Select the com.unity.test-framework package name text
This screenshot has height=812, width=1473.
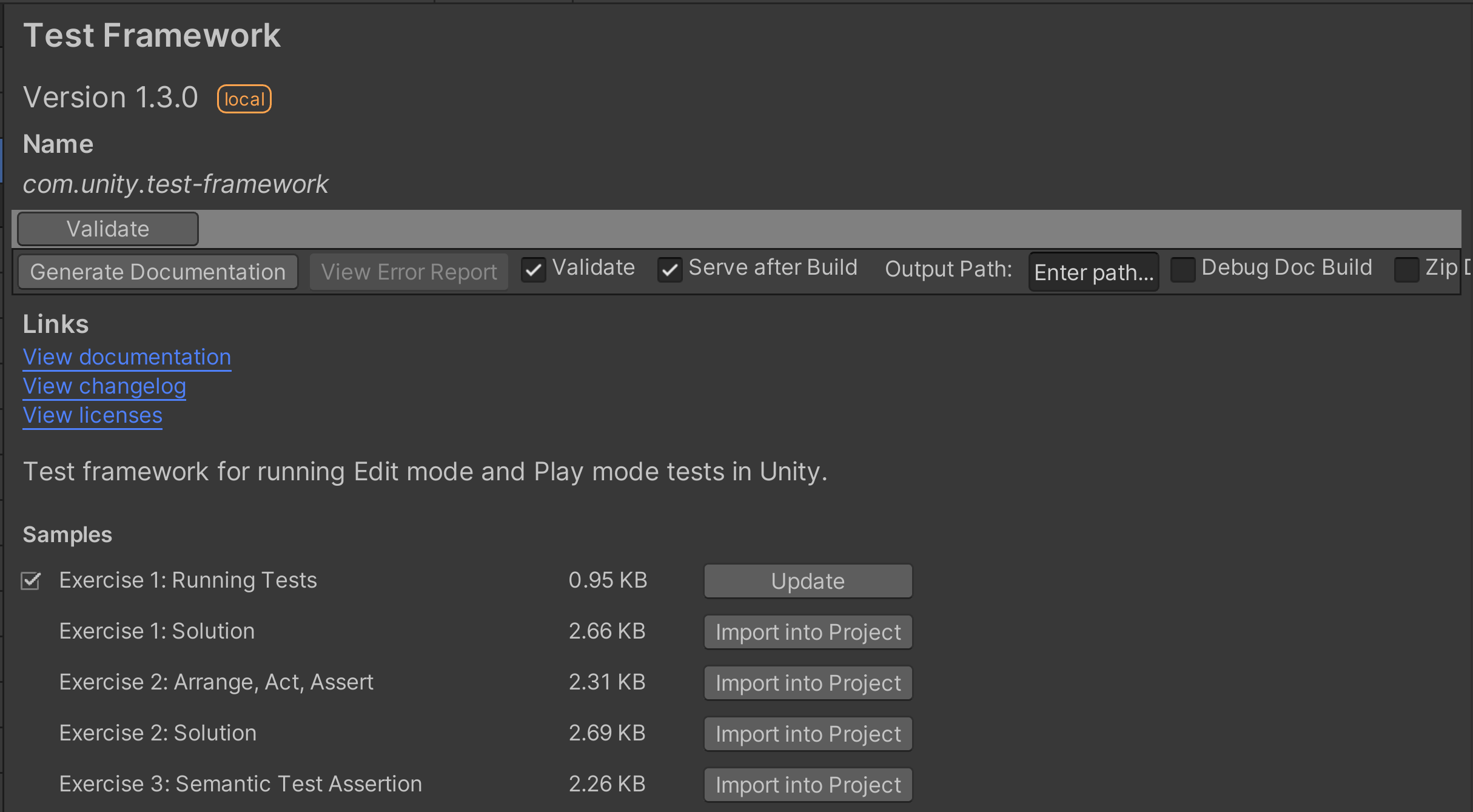point(175,184)
